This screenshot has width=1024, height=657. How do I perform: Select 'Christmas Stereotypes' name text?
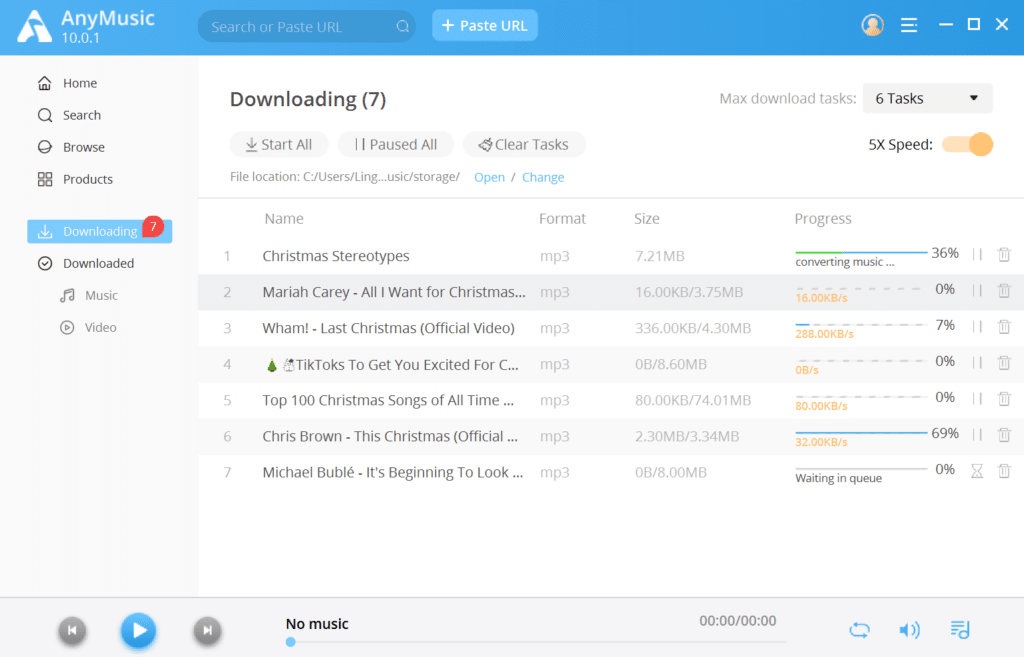point(336,256)
